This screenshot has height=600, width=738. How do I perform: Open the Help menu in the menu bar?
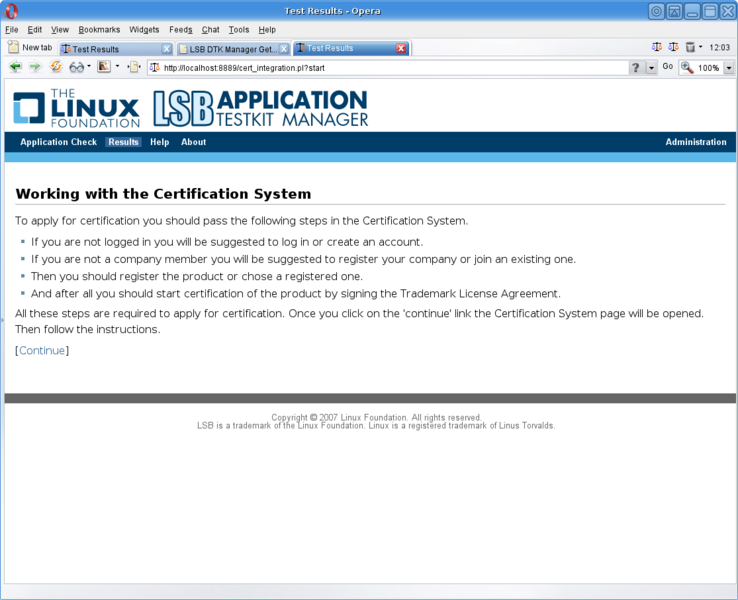click(x=267, y=30)
